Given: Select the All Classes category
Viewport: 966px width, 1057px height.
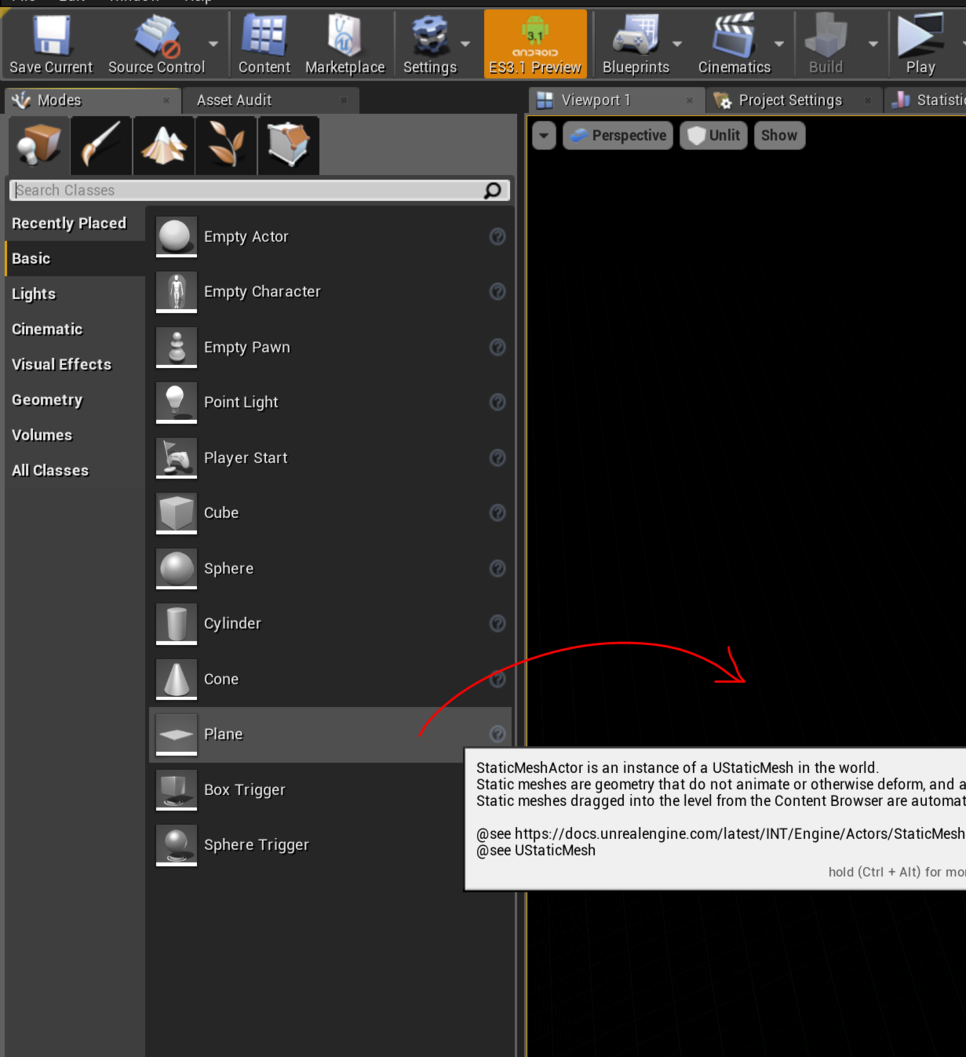Looking at the screenshot, I should click(x=75, y=471).
